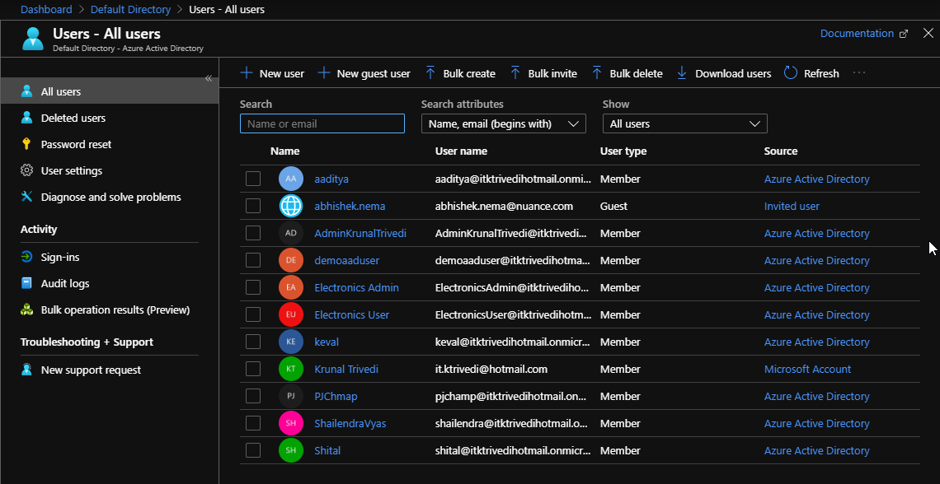The width and height of the screenshot is (940, 484).
Task: Open the Documentation link
Action: 857,33
